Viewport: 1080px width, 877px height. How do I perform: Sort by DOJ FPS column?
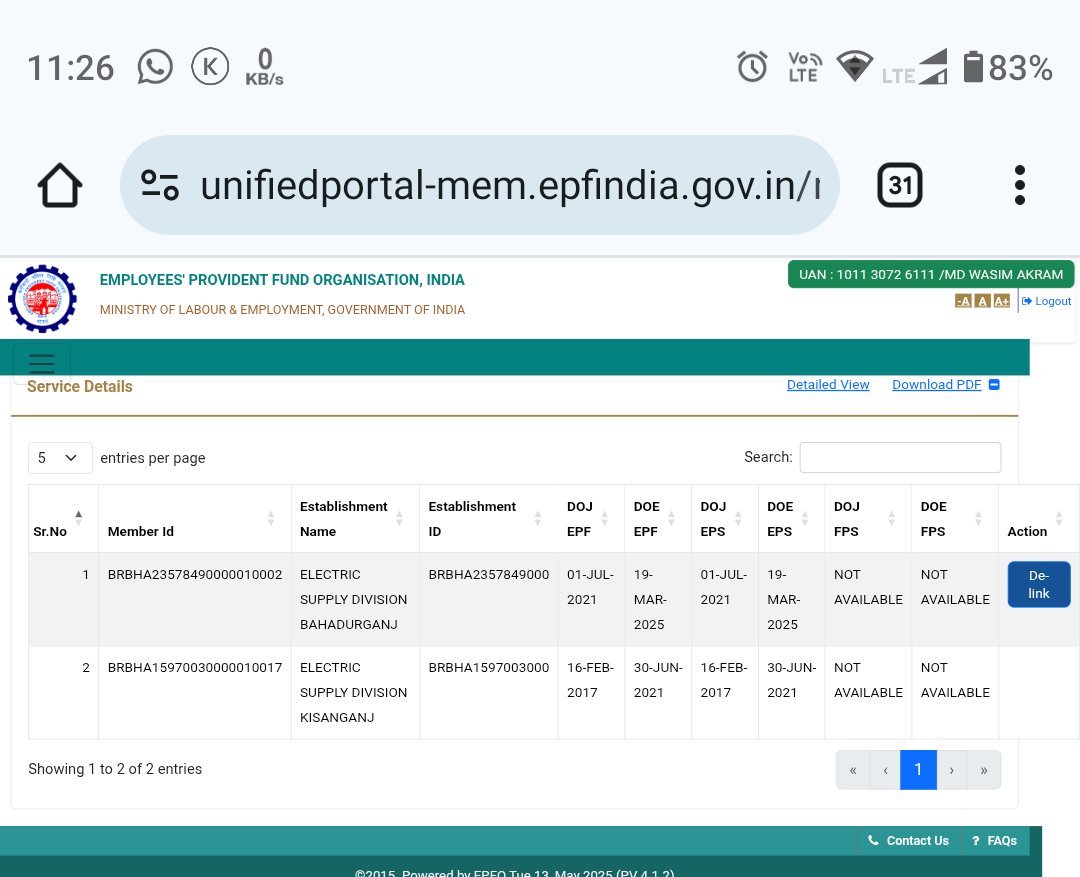click(x=868, y=519)
